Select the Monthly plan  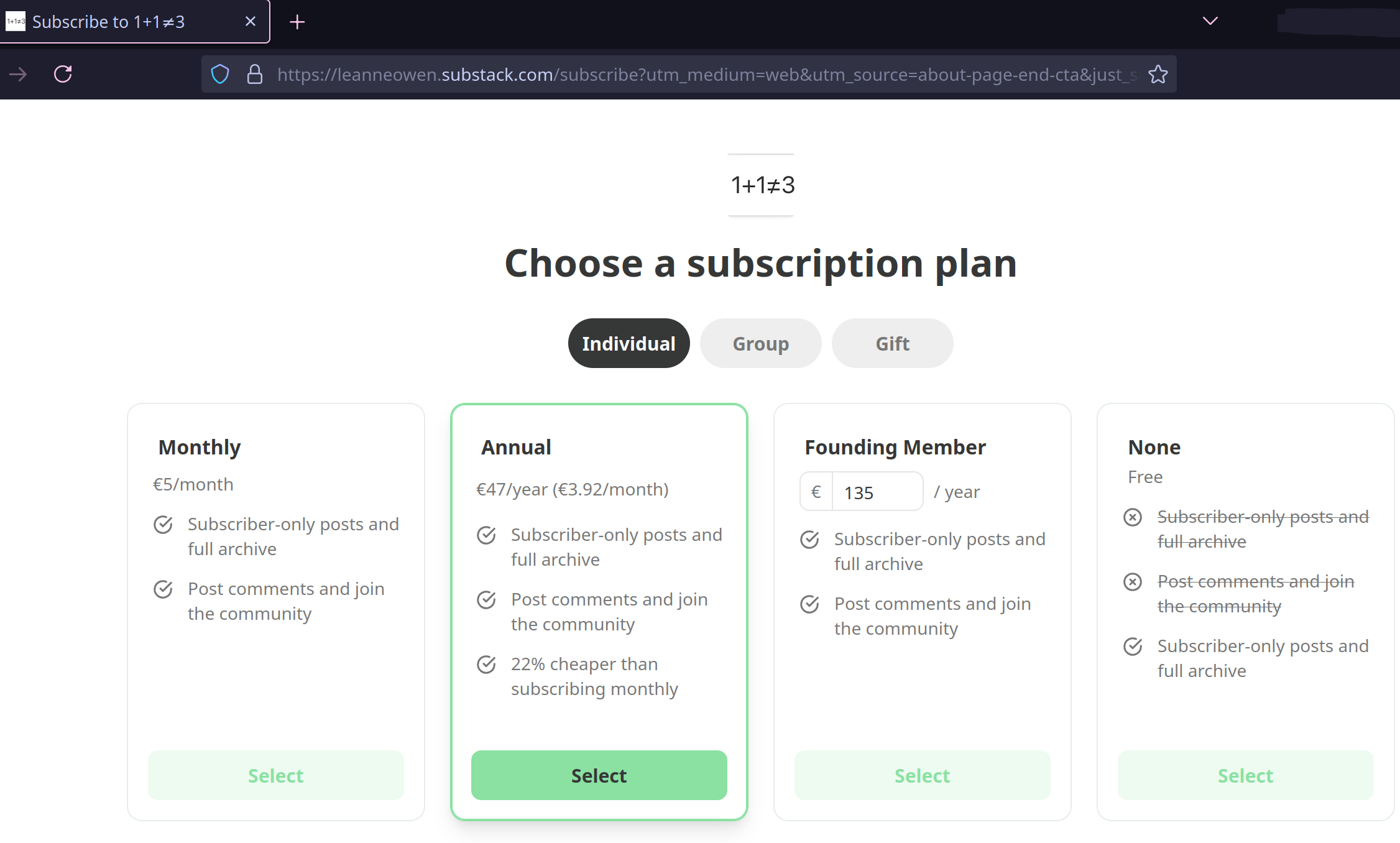(275, 775)
